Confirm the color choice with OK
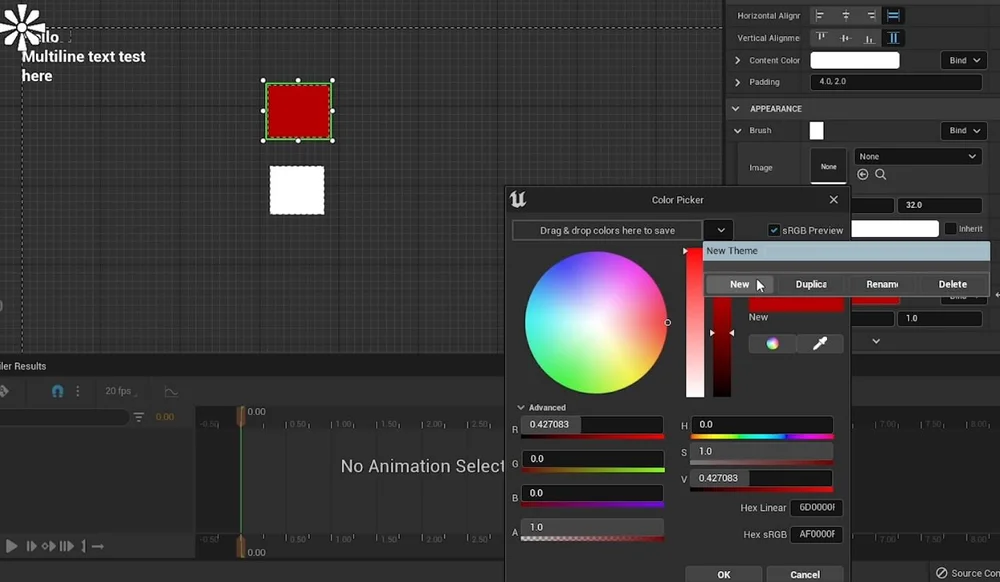Screen dimensions: 1000x582 [x=723, y=573]
